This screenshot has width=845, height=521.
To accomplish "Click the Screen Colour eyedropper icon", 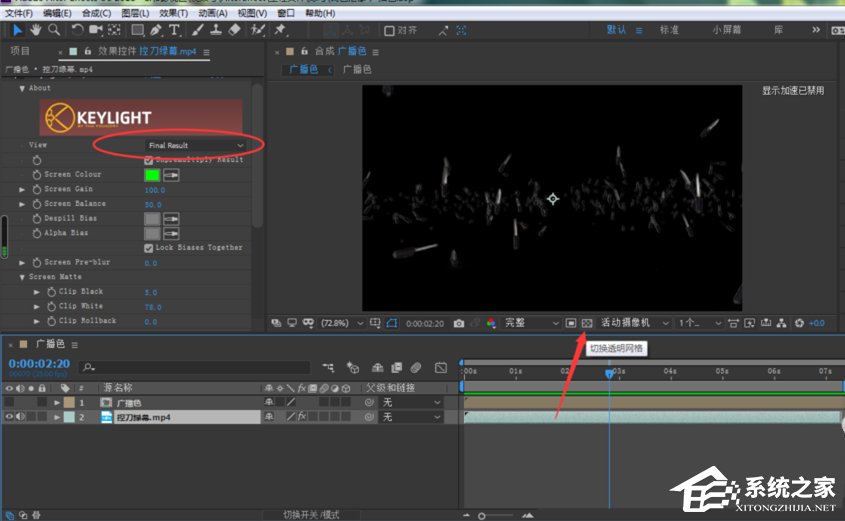I will click(172, 175).
